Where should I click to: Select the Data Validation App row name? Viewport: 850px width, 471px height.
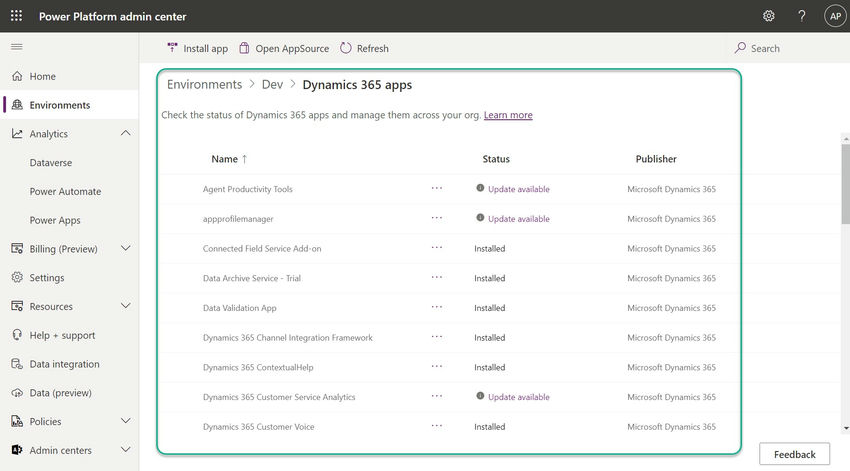click(240, 308)
